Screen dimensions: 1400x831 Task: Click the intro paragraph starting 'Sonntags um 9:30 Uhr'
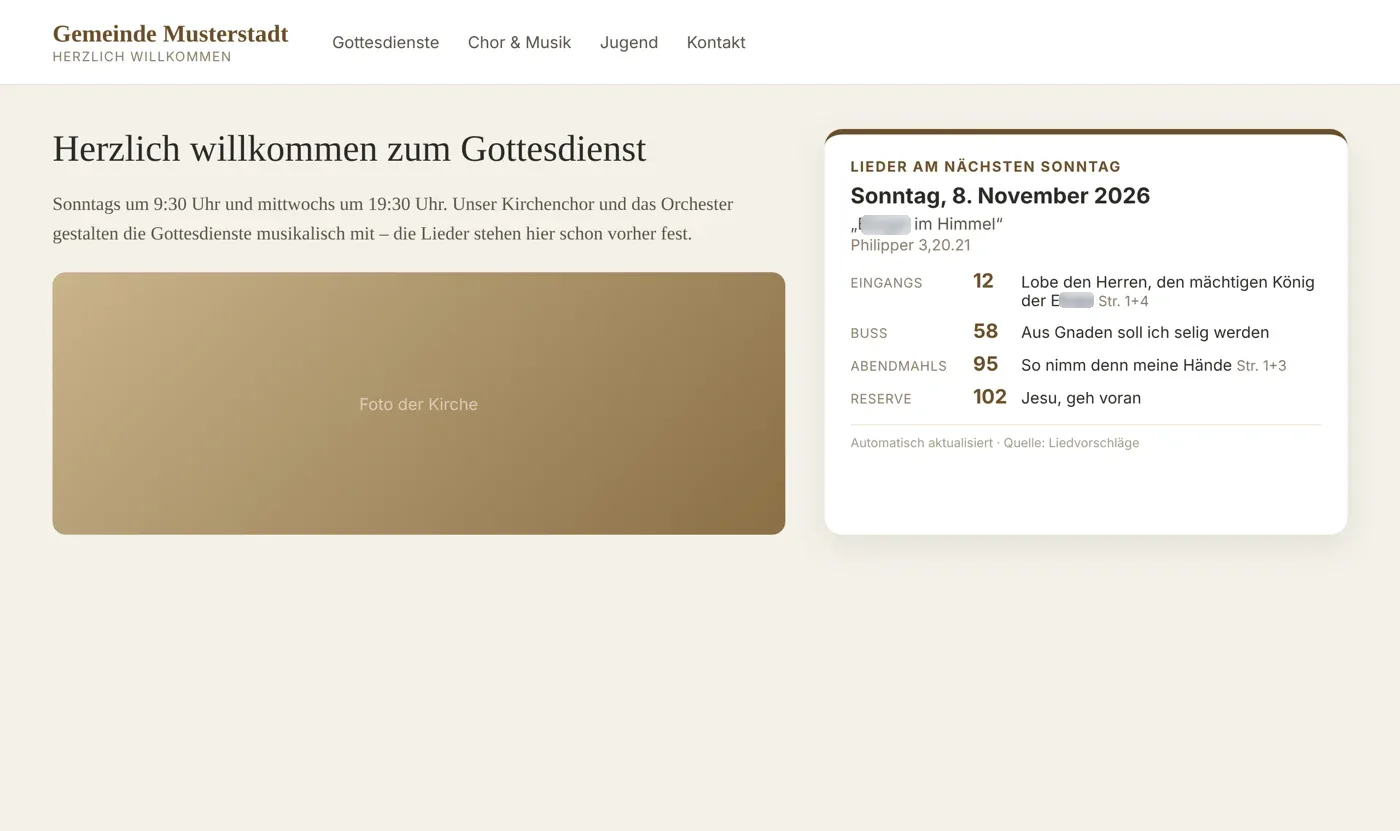coord(393,219)
